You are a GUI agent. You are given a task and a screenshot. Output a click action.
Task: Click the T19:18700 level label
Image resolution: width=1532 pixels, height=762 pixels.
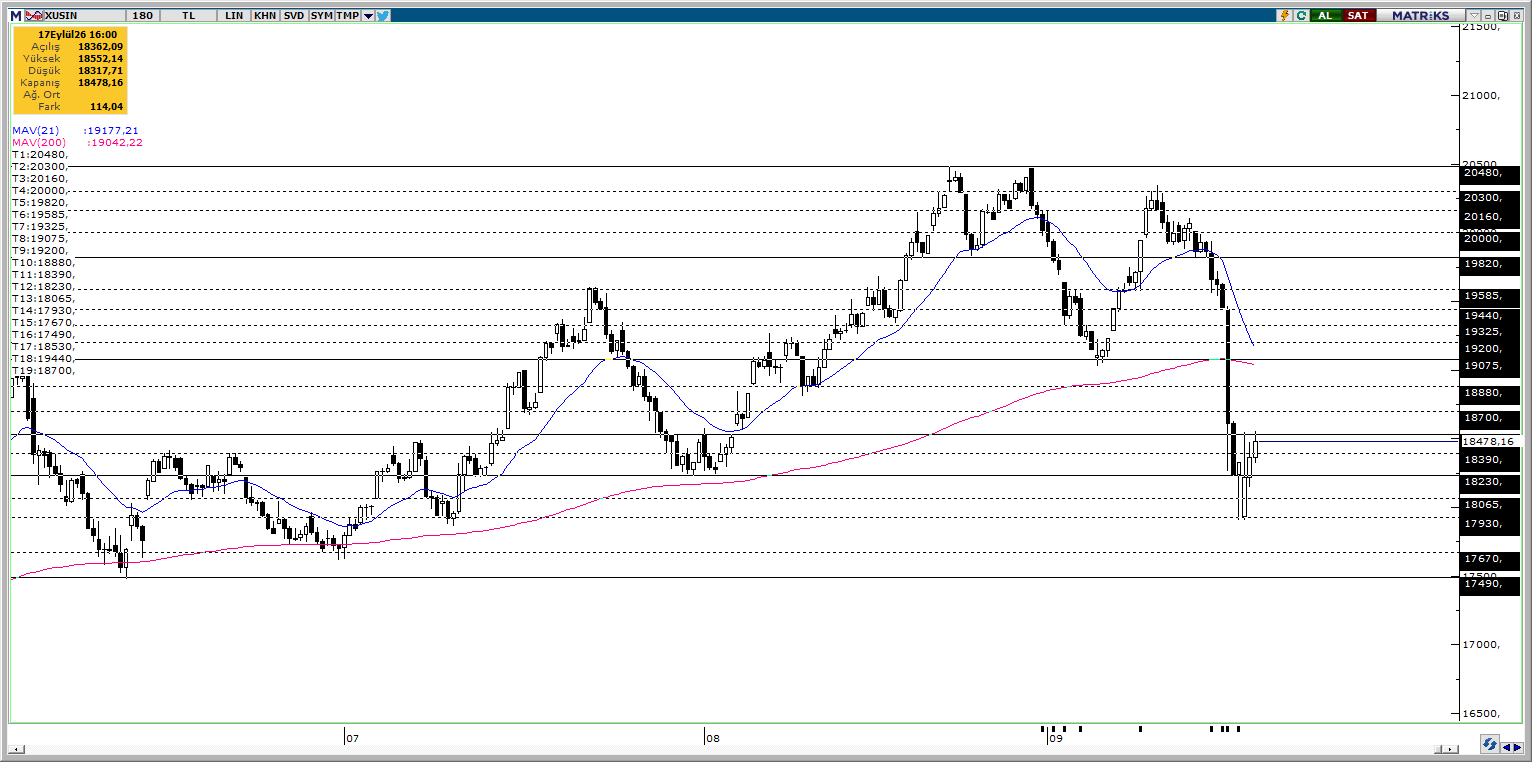(x=43, y=371)
